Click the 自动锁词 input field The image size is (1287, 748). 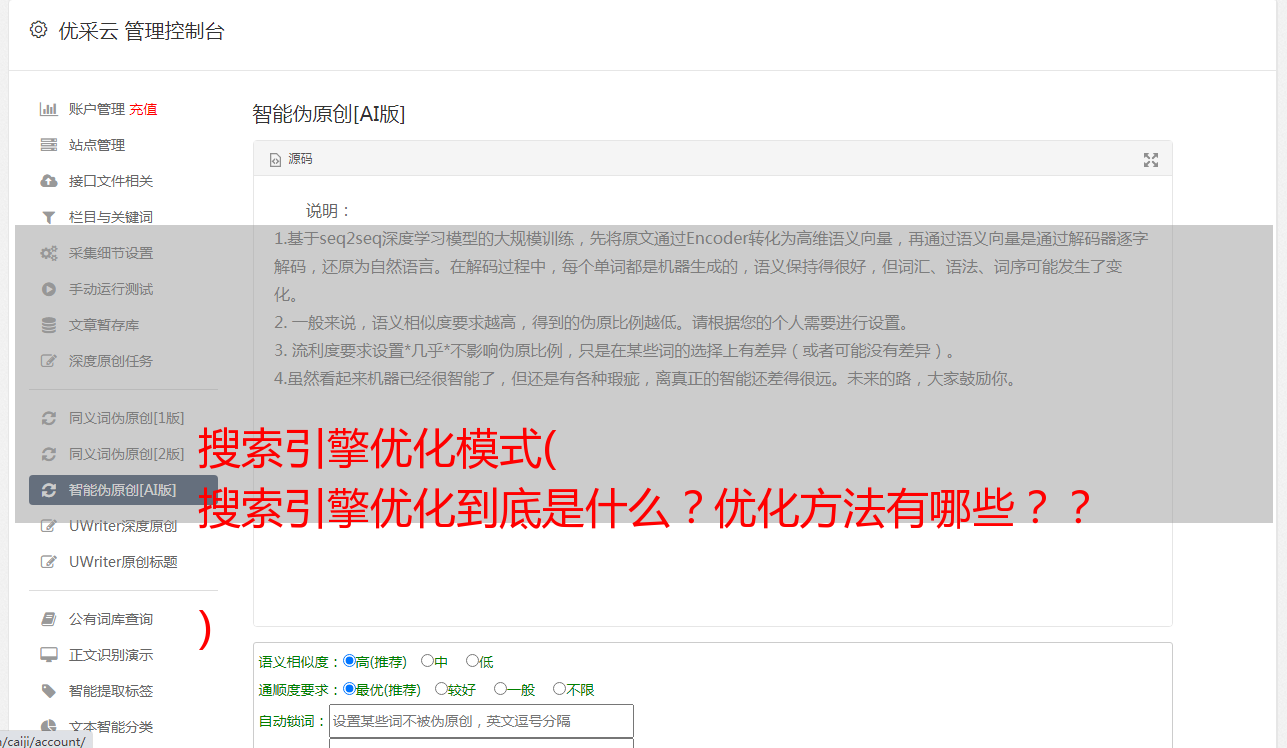481,721
